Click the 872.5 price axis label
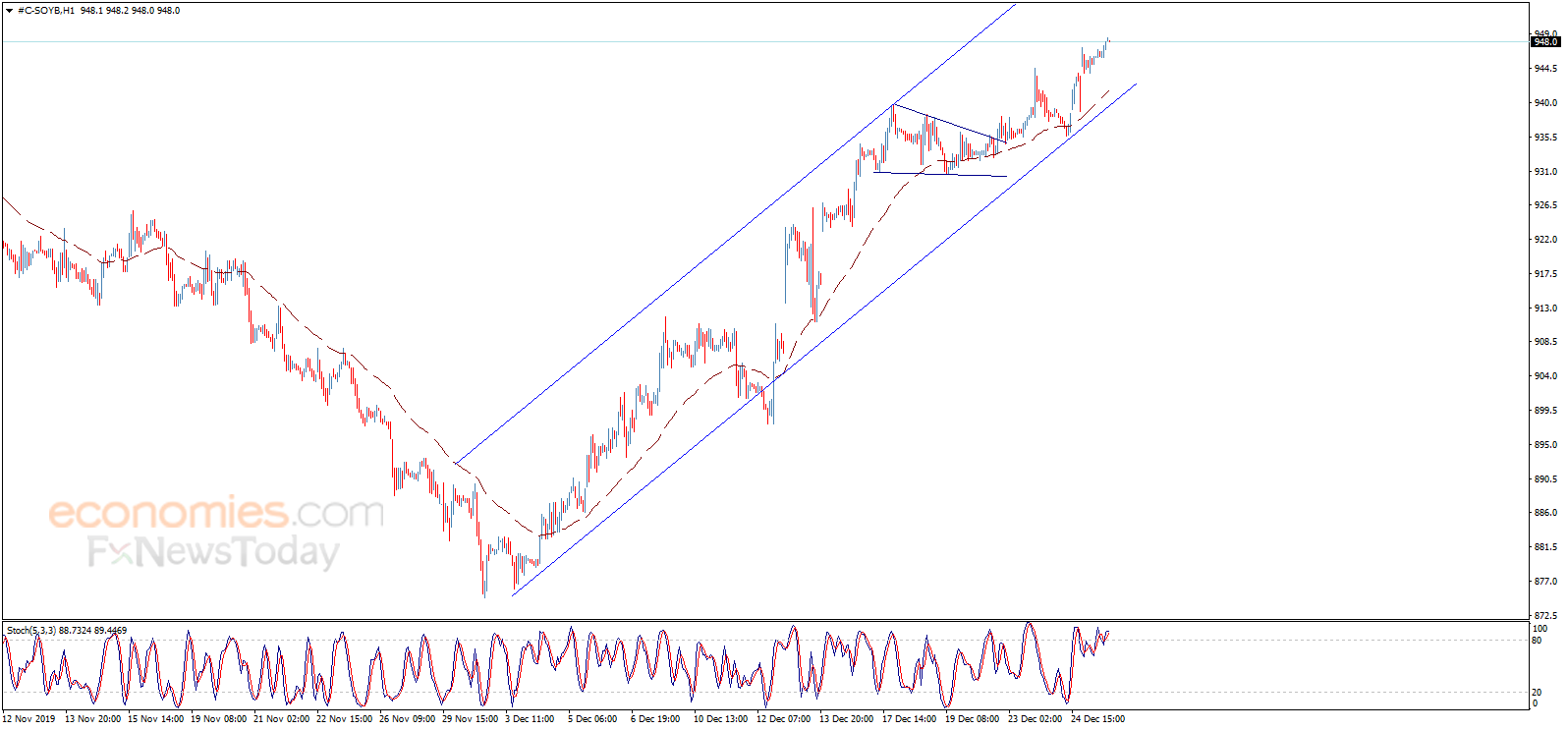Image resolution: width=1568 pixels, height=730 pixels. pos(1546,616)
